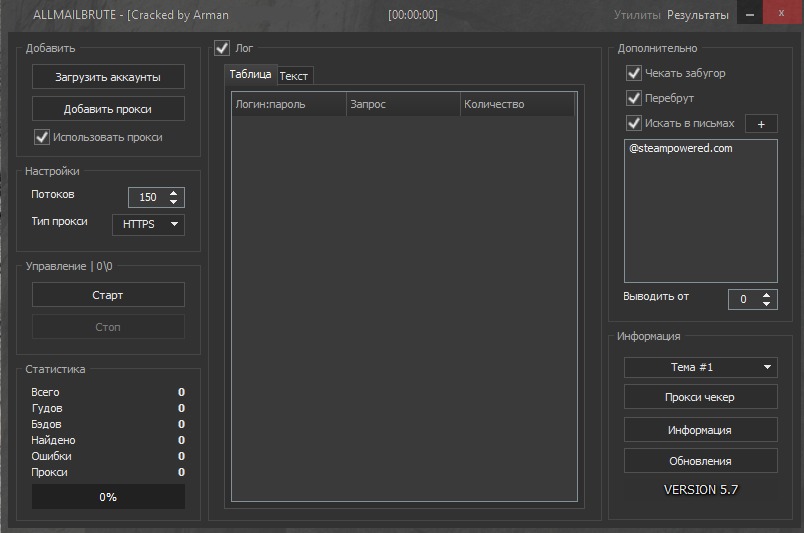Click the plus button beside Искать в письмах
The image size is (804, 533).
click(x=761, y=124)
